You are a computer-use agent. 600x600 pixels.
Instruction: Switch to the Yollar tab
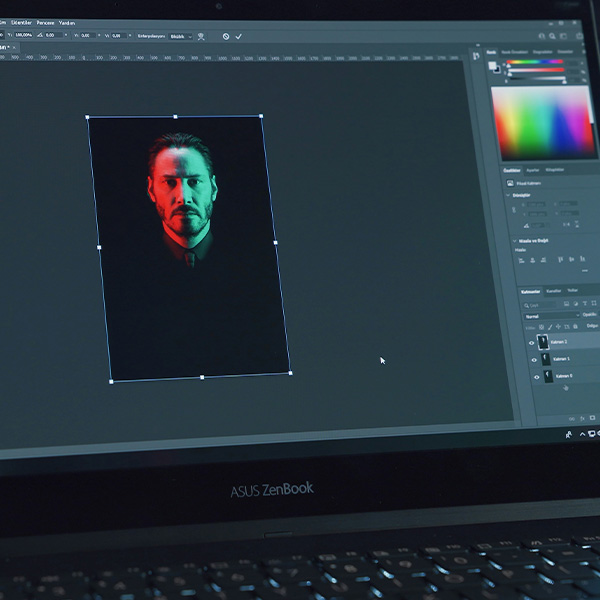point(572,290)
